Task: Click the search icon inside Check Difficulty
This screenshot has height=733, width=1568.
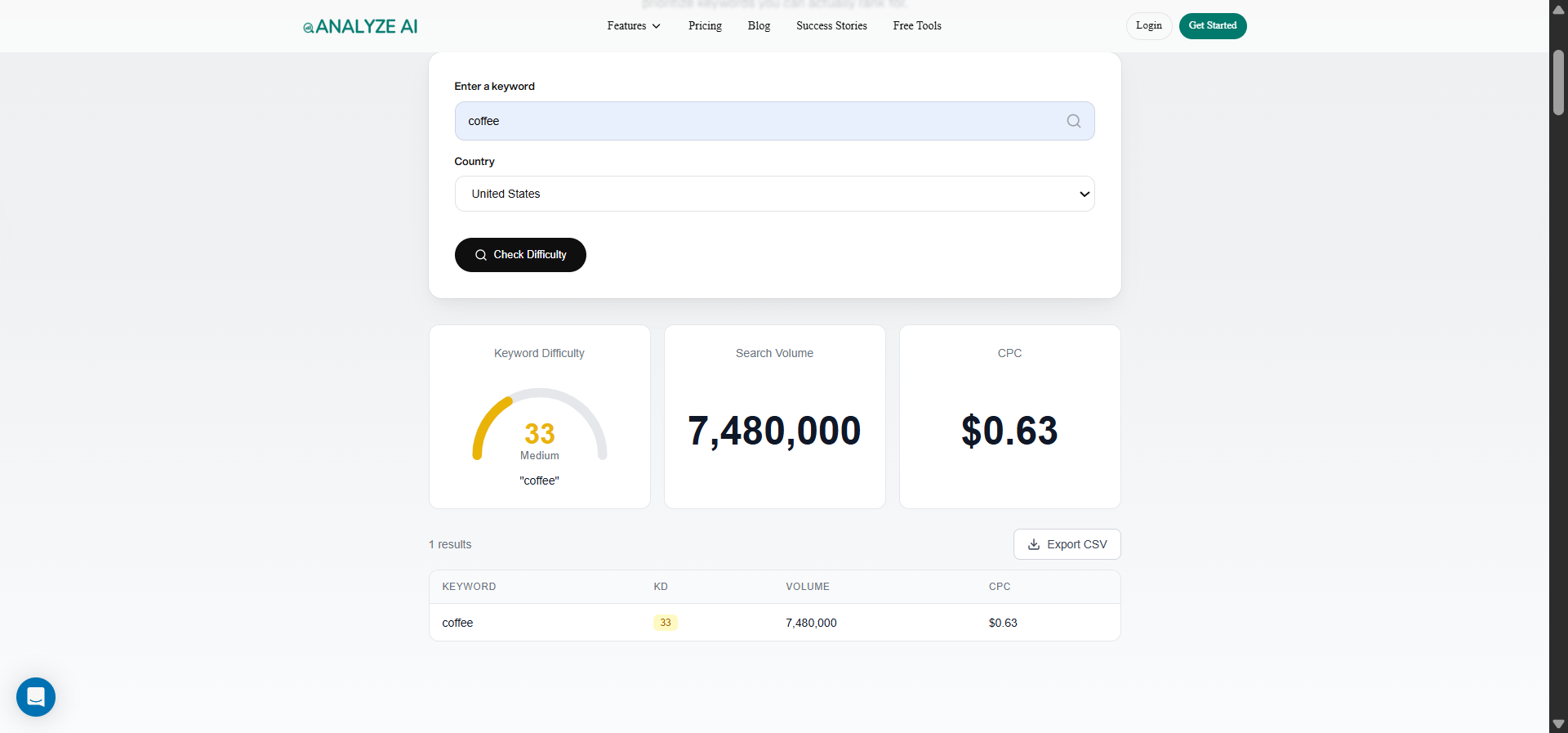Action: 481,255
